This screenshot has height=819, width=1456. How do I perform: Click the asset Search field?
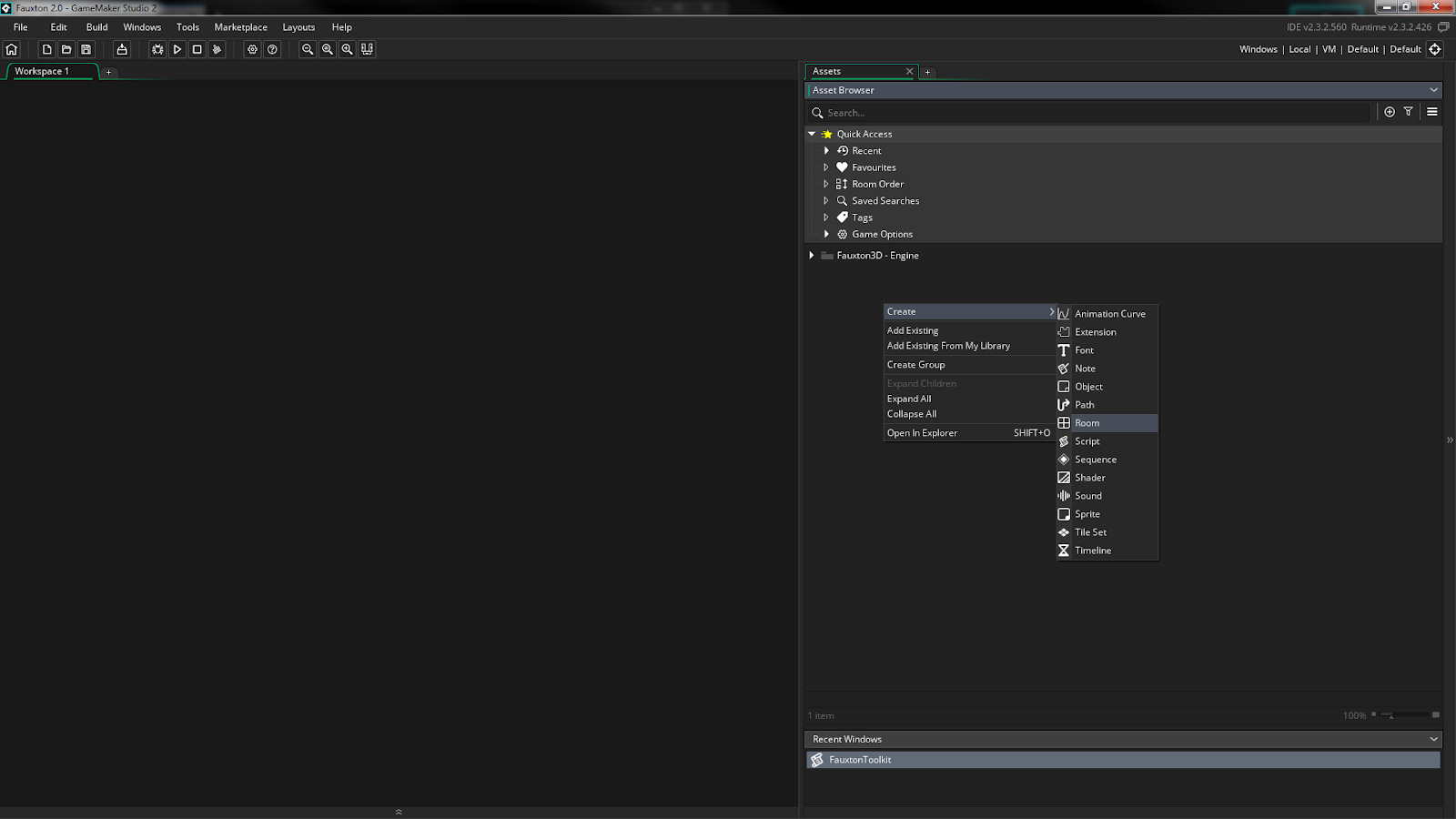[1089, 113]
